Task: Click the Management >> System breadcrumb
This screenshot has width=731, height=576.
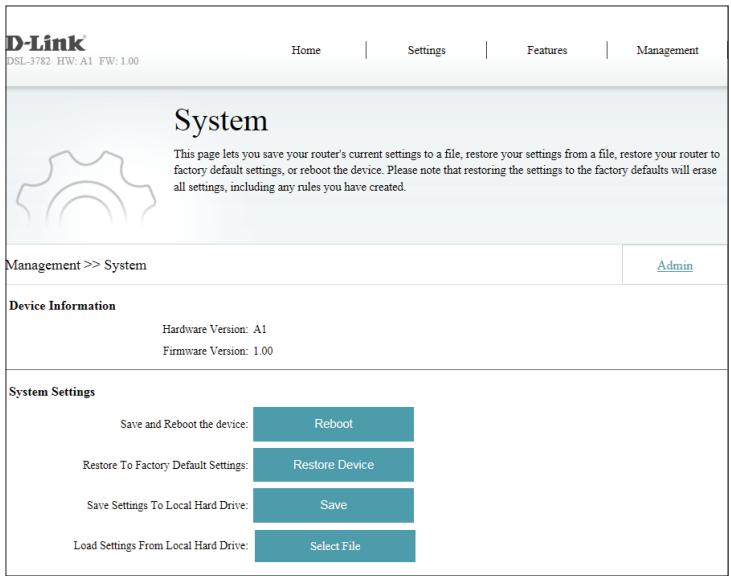Action: 76,265
